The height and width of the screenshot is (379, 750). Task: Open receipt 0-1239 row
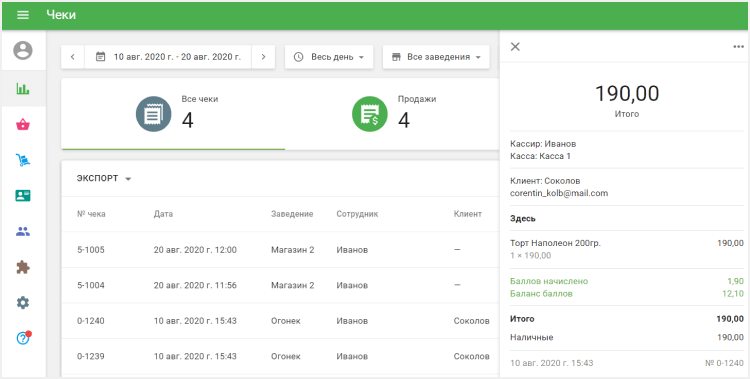click(280, 356)
